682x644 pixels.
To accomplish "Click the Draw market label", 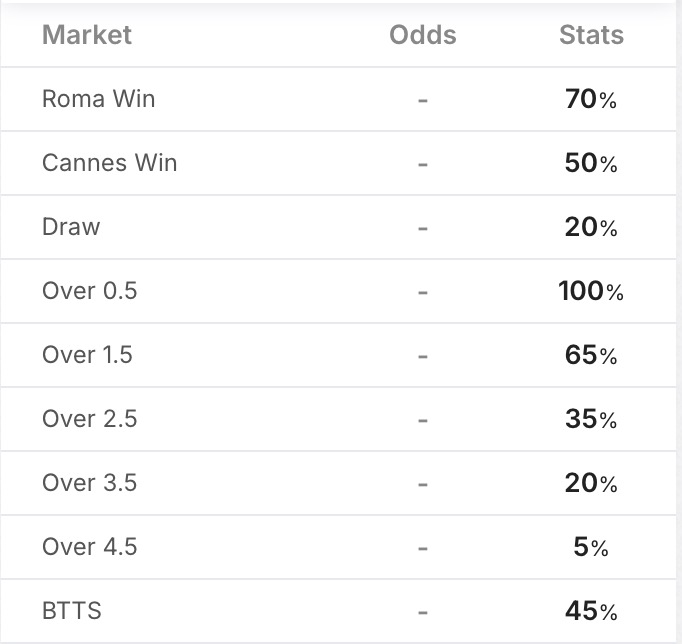I will click(71, 227).
